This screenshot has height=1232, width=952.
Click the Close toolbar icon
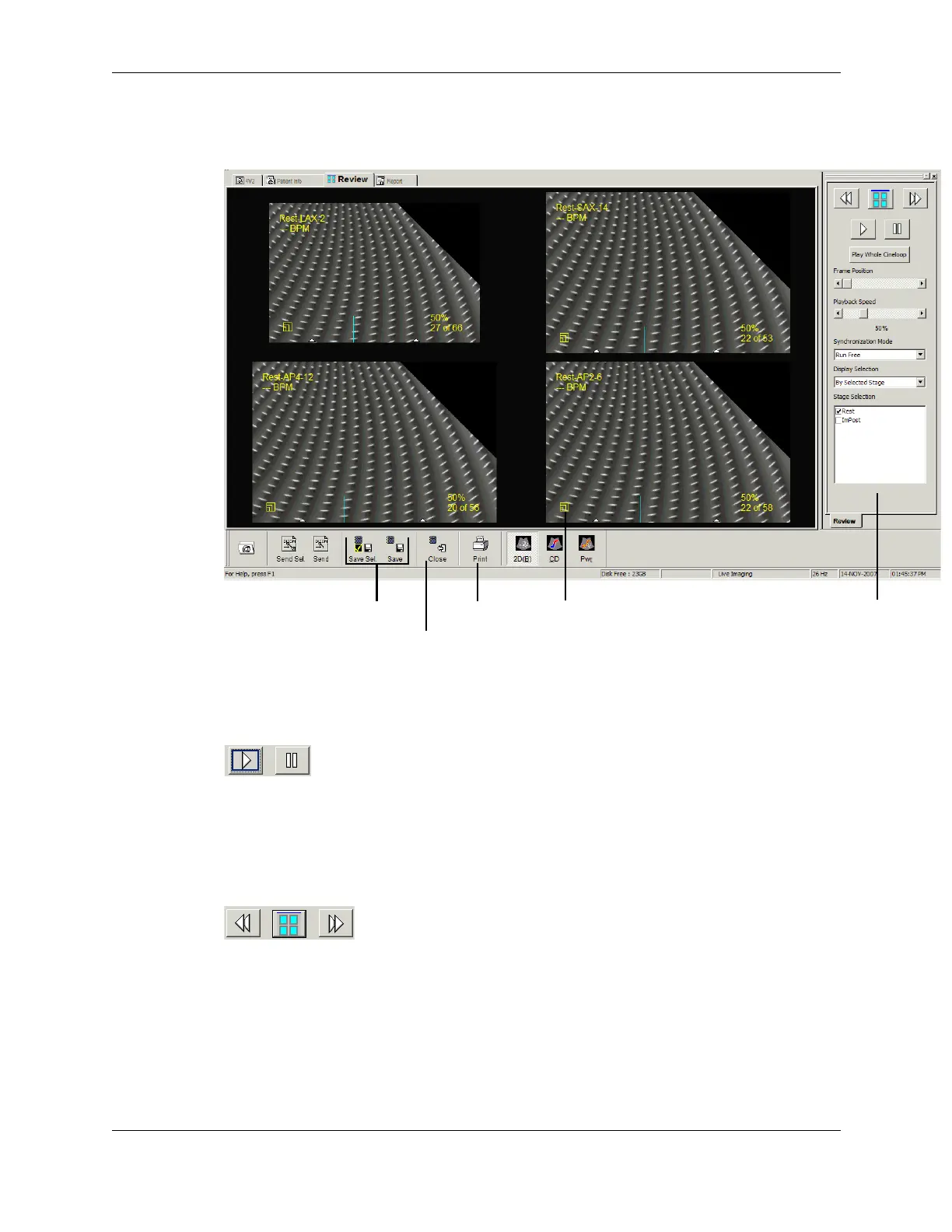[x=437, y=548]
